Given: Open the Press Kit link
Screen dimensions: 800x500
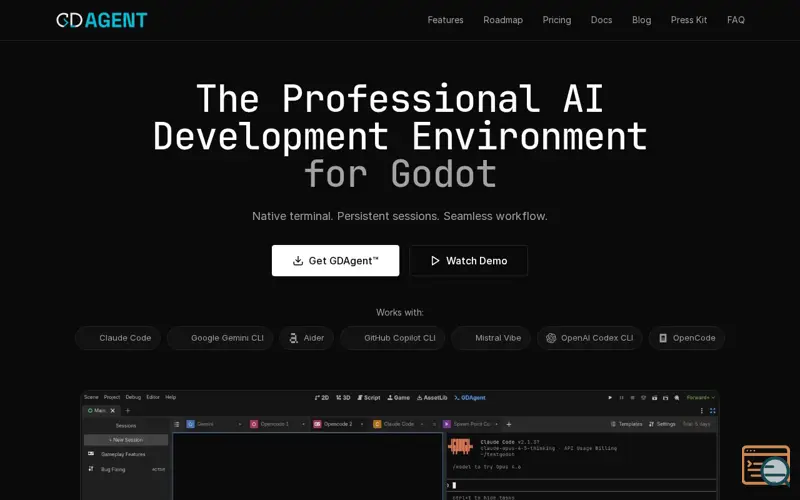Looking at the screenshot, I should point(689,20).
